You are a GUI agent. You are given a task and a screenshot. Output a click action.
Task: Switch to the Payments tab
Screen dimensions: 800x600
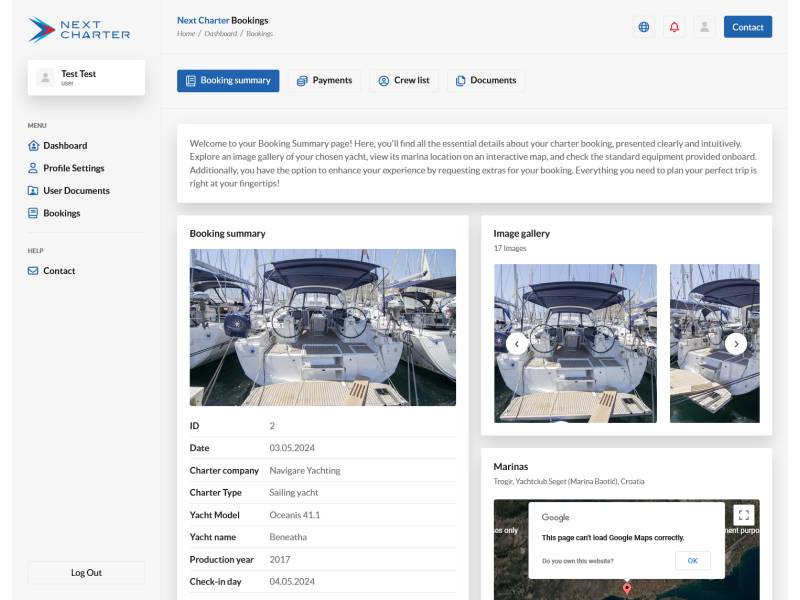pyautogui.click(x=324, y=81)
